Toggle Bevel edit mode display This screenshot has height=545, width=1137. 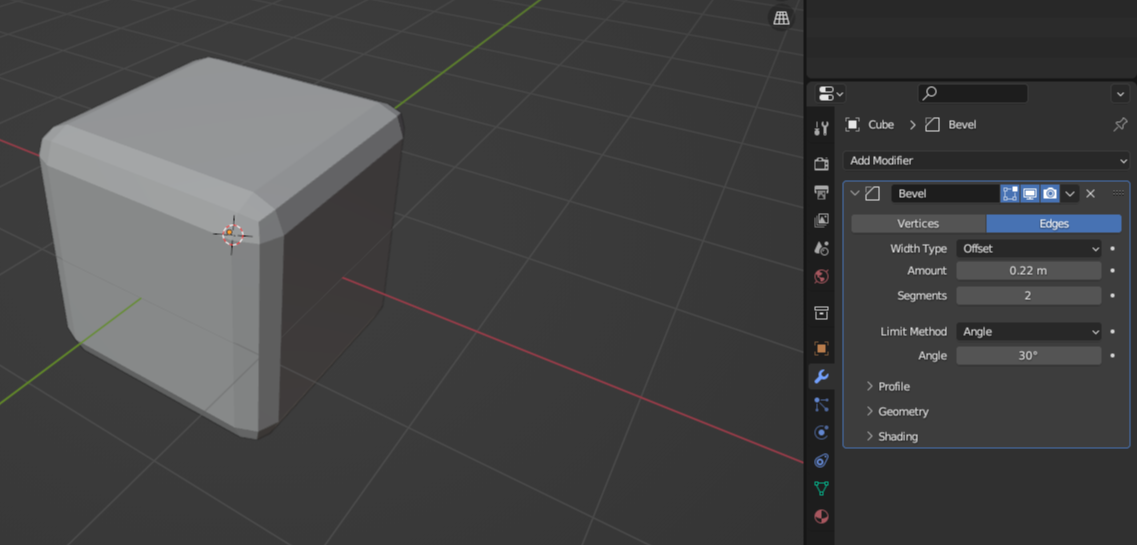(1009, 194)
